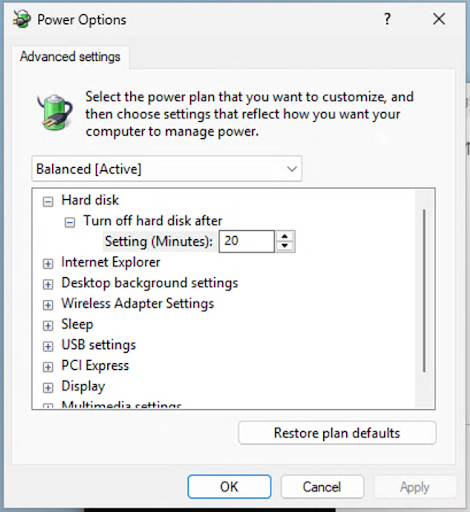
Task: Expand the Internet Explorer node
Action: pos(48,264)
